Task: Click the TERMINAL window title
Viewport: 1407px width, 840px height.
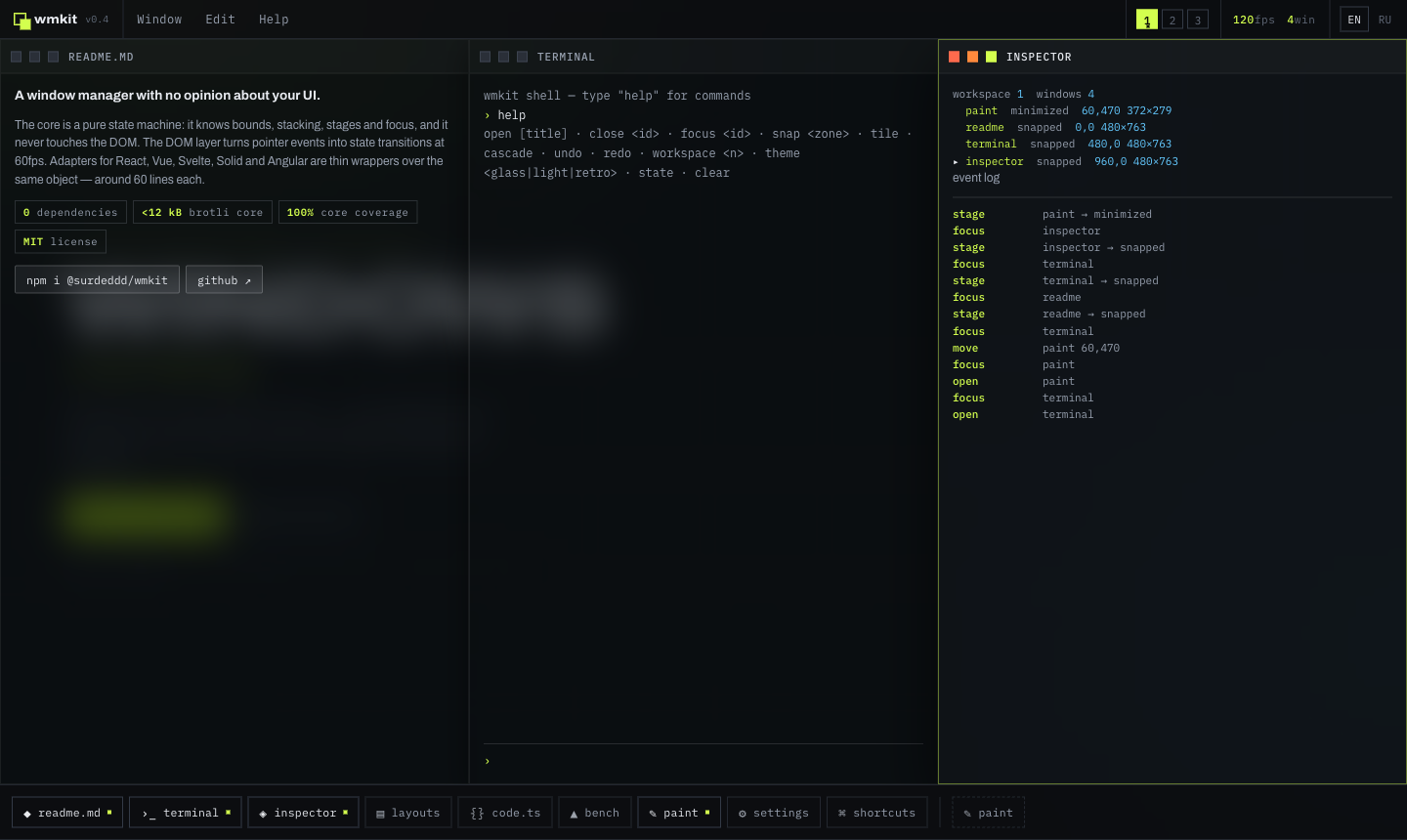Action: click(x=566, y=57)
